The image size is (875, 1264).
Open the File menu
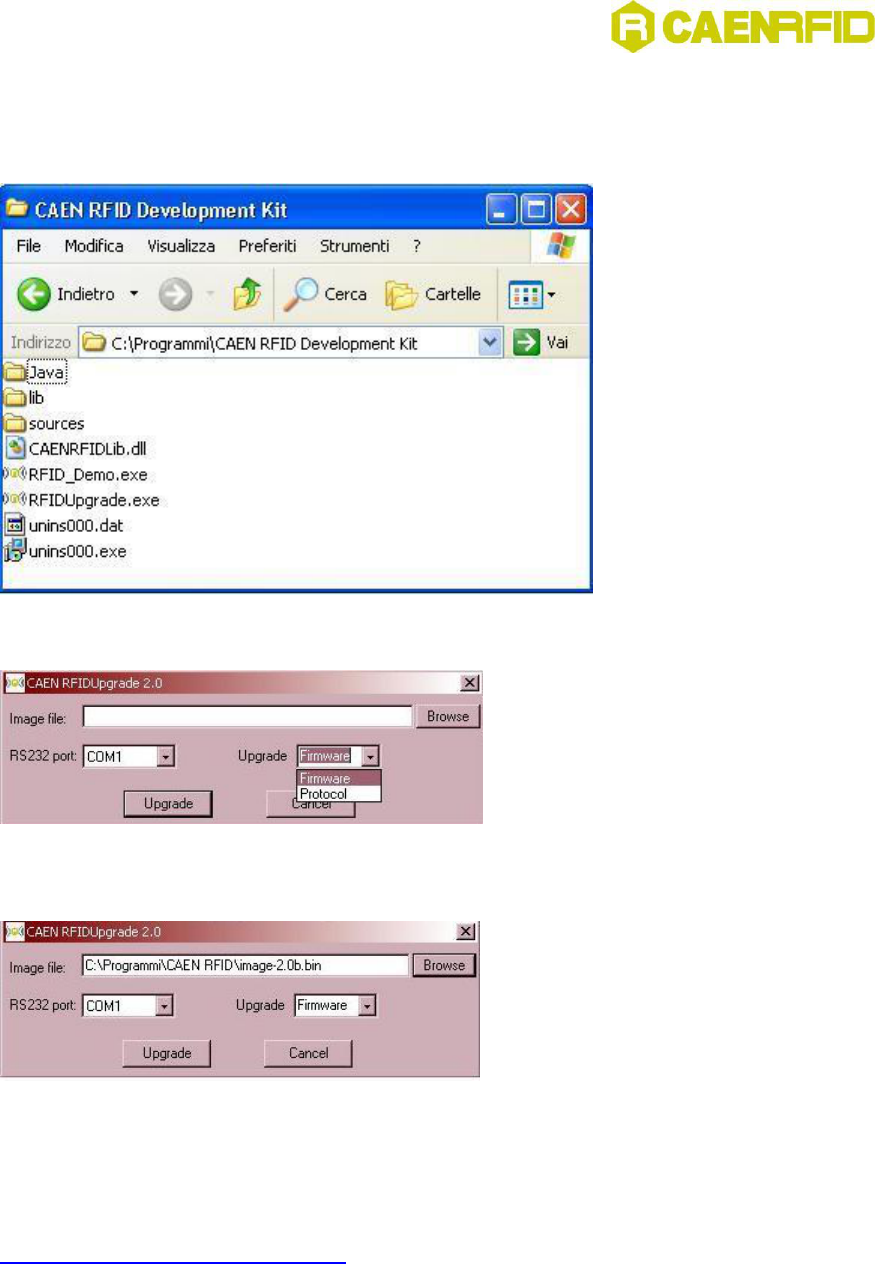28,246
